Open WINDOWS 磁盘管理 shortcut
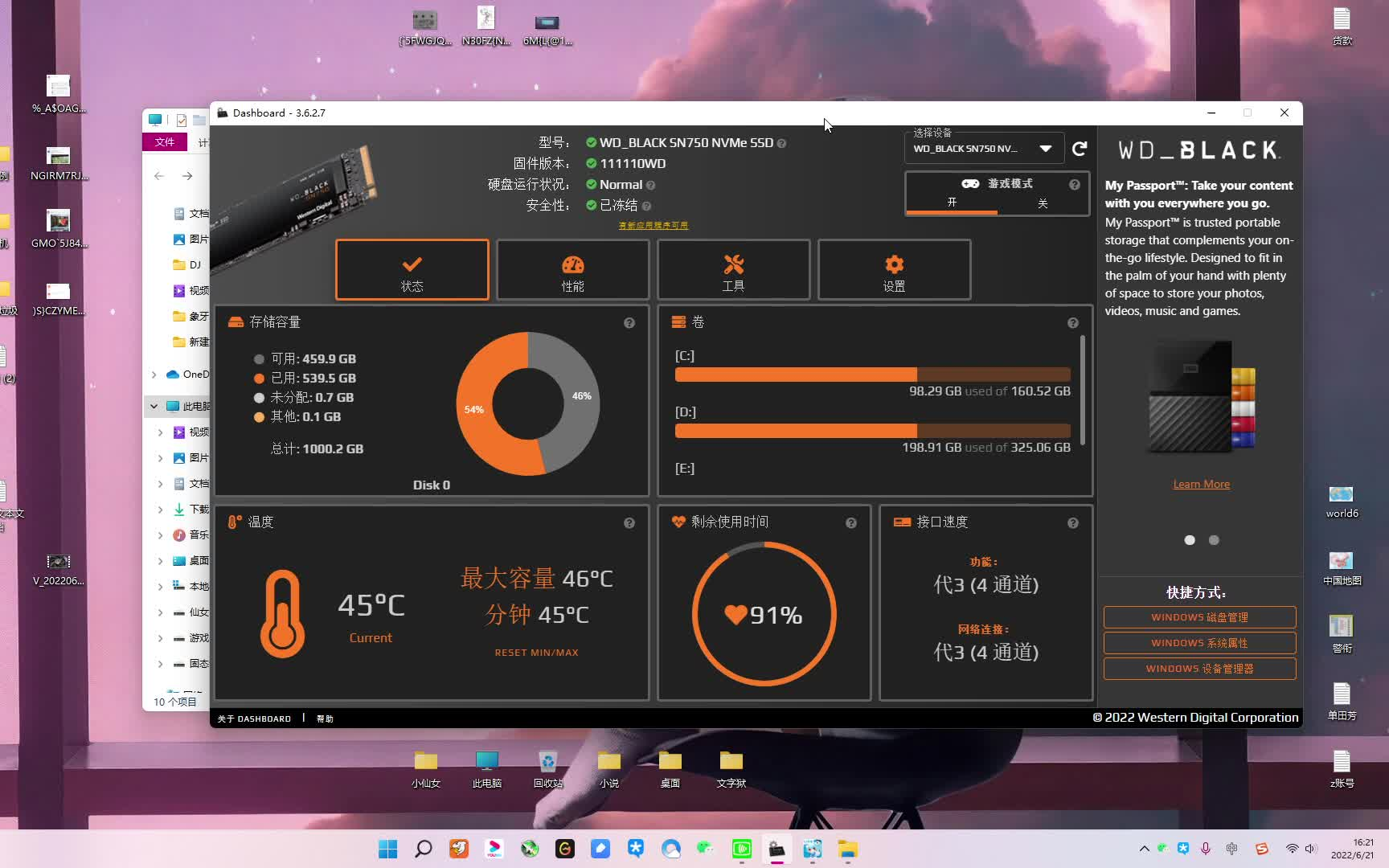The width and height of the screenshot is (1389, 868). [x=1199, y=617]
